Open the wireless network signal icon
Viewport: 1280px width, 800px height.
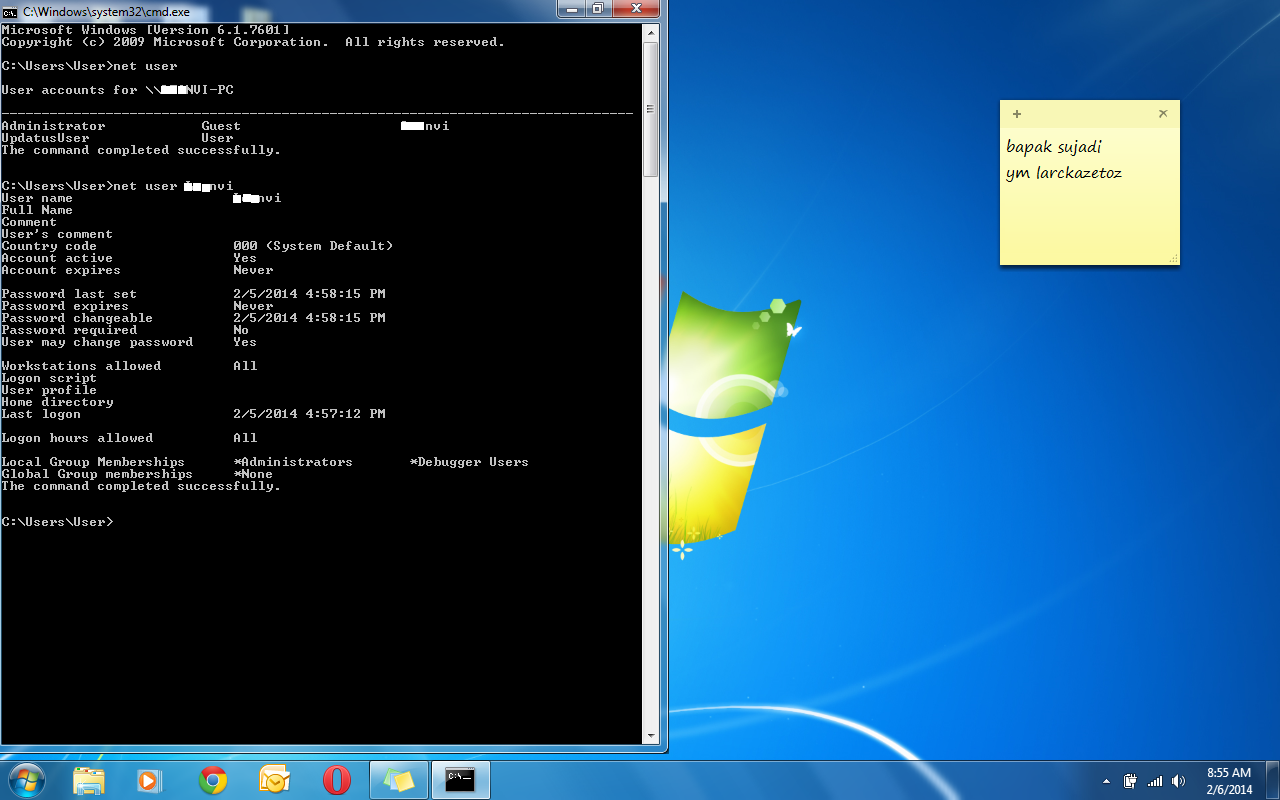(1155, 781)
